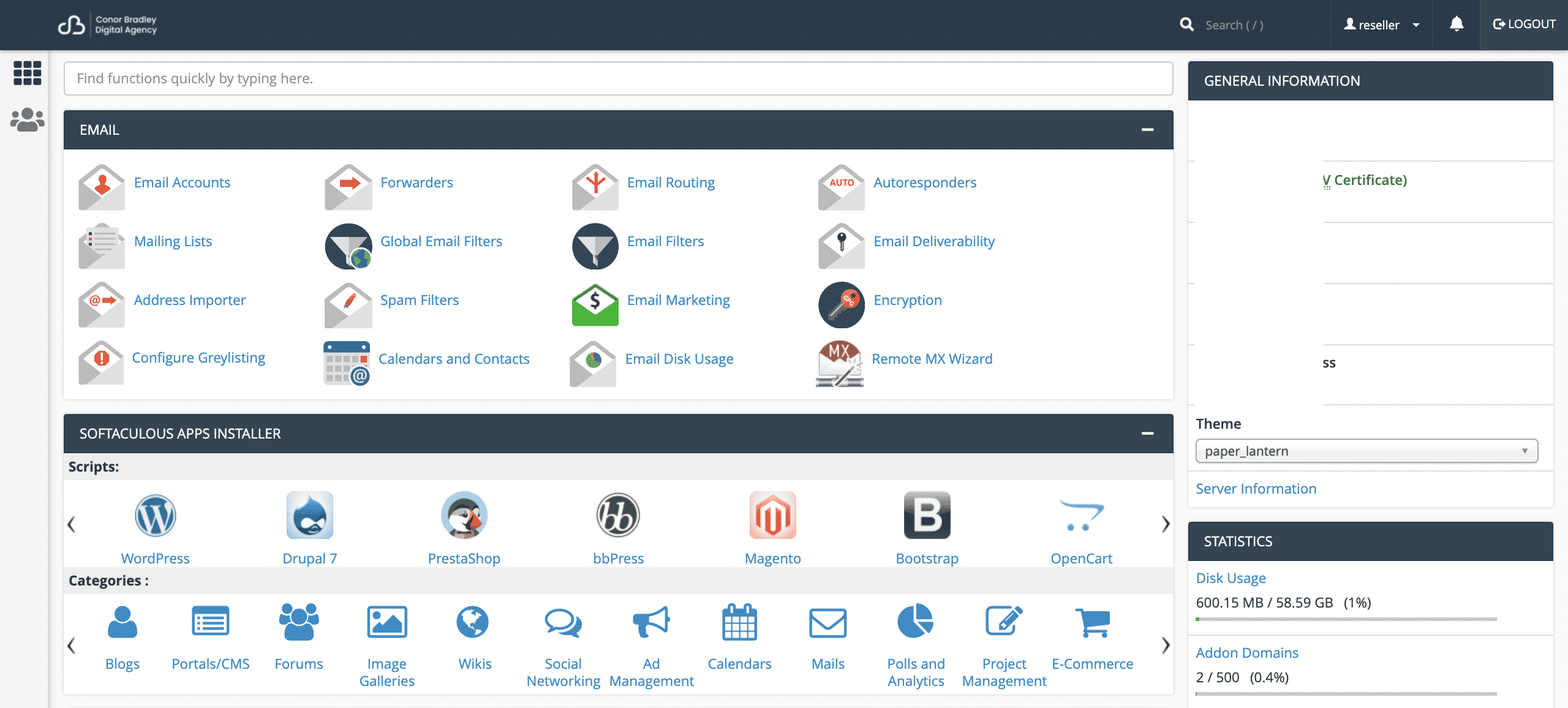Open the Addon Domains link
The image size is (1568, 708).
coord(1247,653)
